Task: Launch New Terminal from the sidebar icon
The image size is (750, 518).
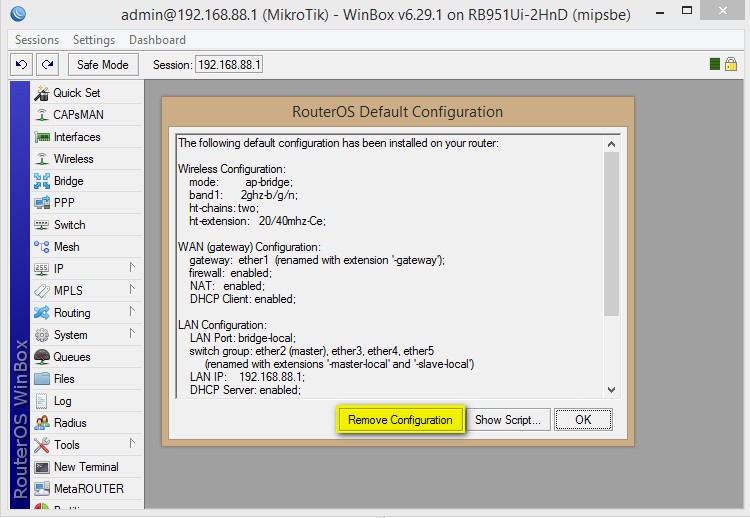Action: click(42, 467)
